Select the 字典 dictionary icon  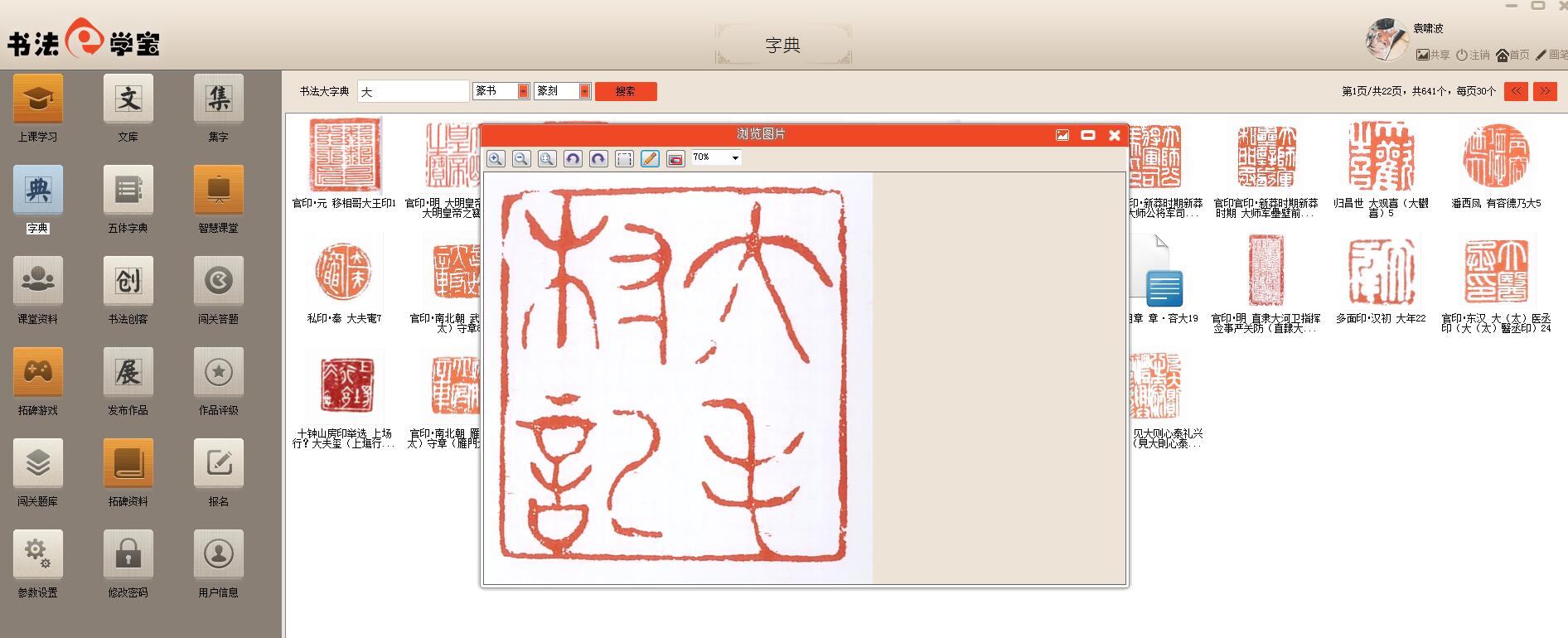[38, 191]
